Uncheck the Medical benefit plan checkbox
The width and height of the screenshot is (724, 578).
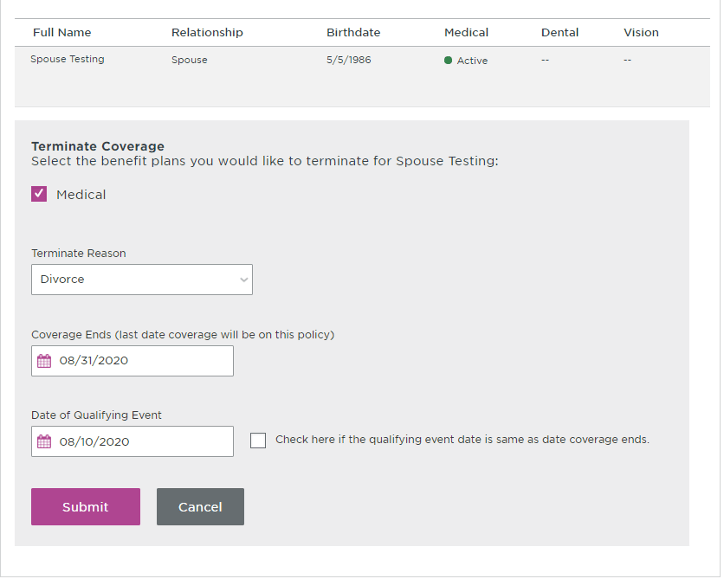39,194
